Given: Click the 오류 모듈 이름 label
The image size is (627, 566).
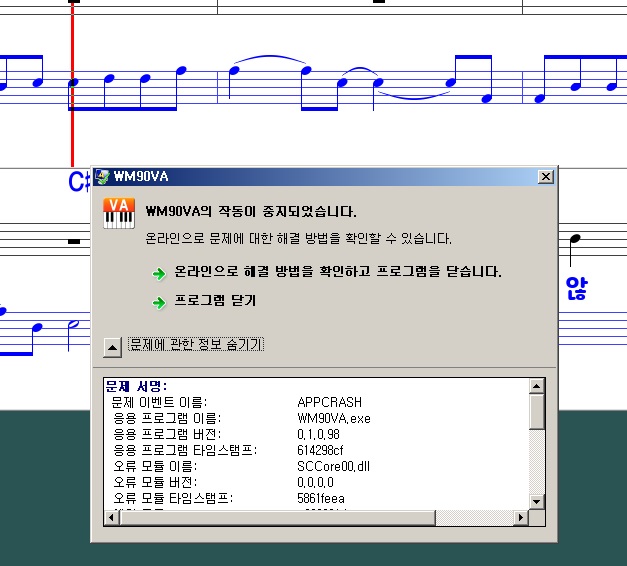Looking at the screenshot, I should (x=155, y=466).
